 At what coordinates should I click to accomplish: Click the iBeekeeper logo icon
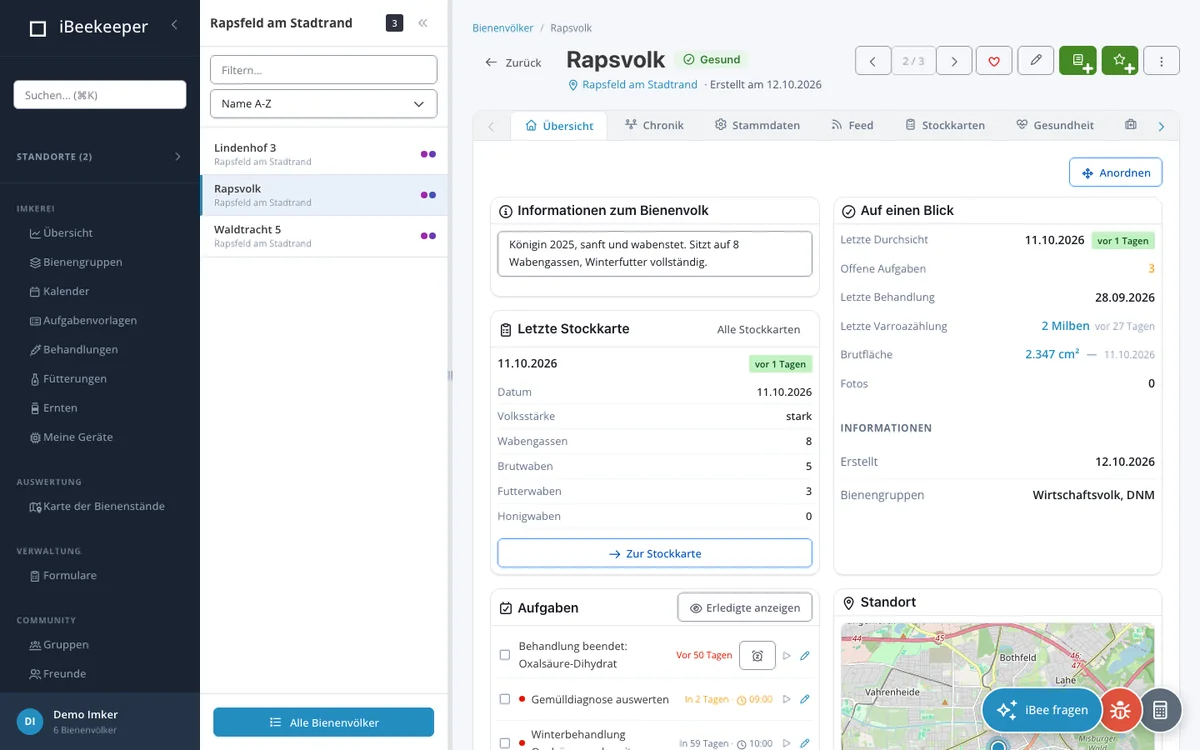38,28
